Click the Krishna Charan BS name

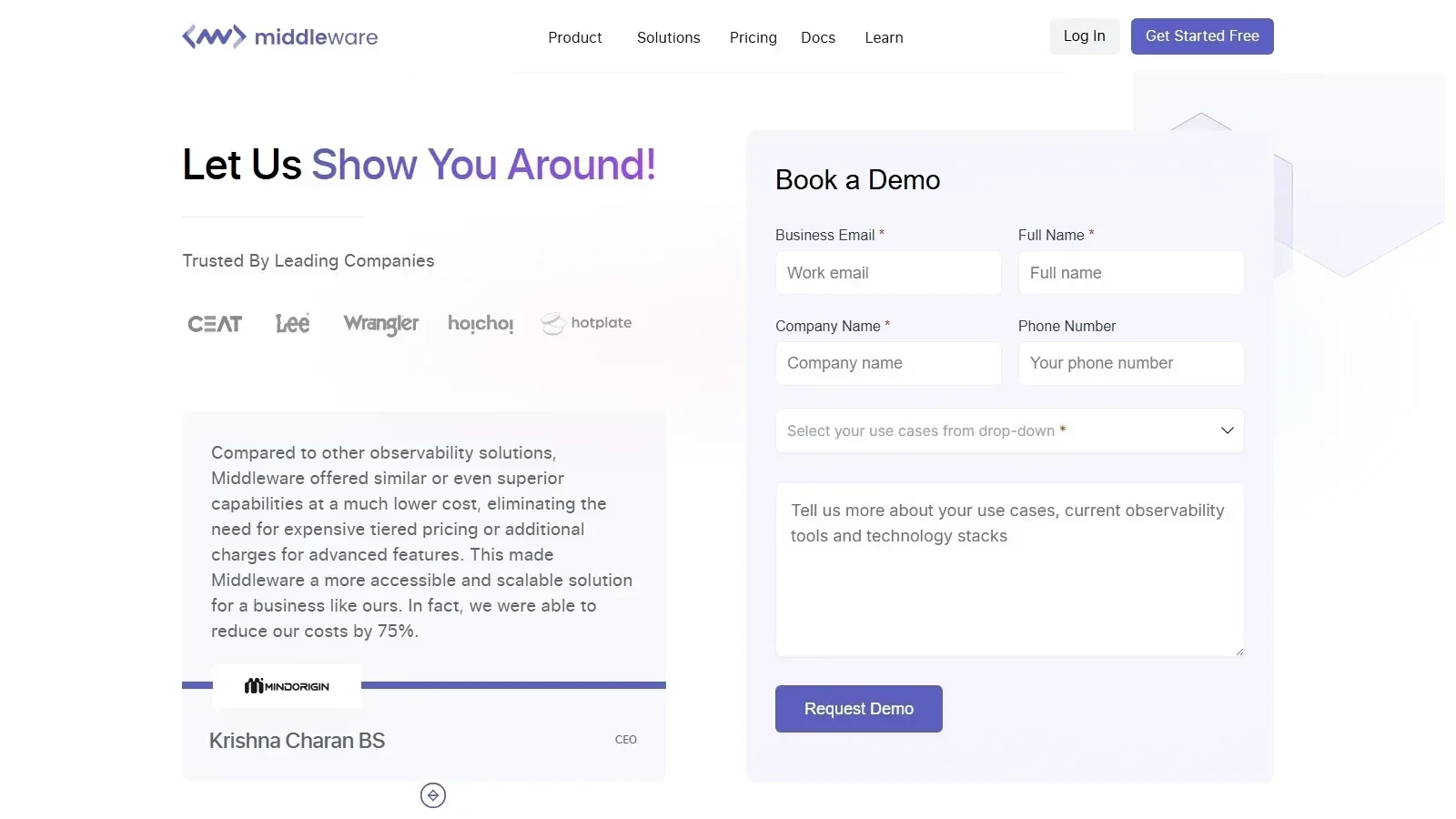(297, 741)
